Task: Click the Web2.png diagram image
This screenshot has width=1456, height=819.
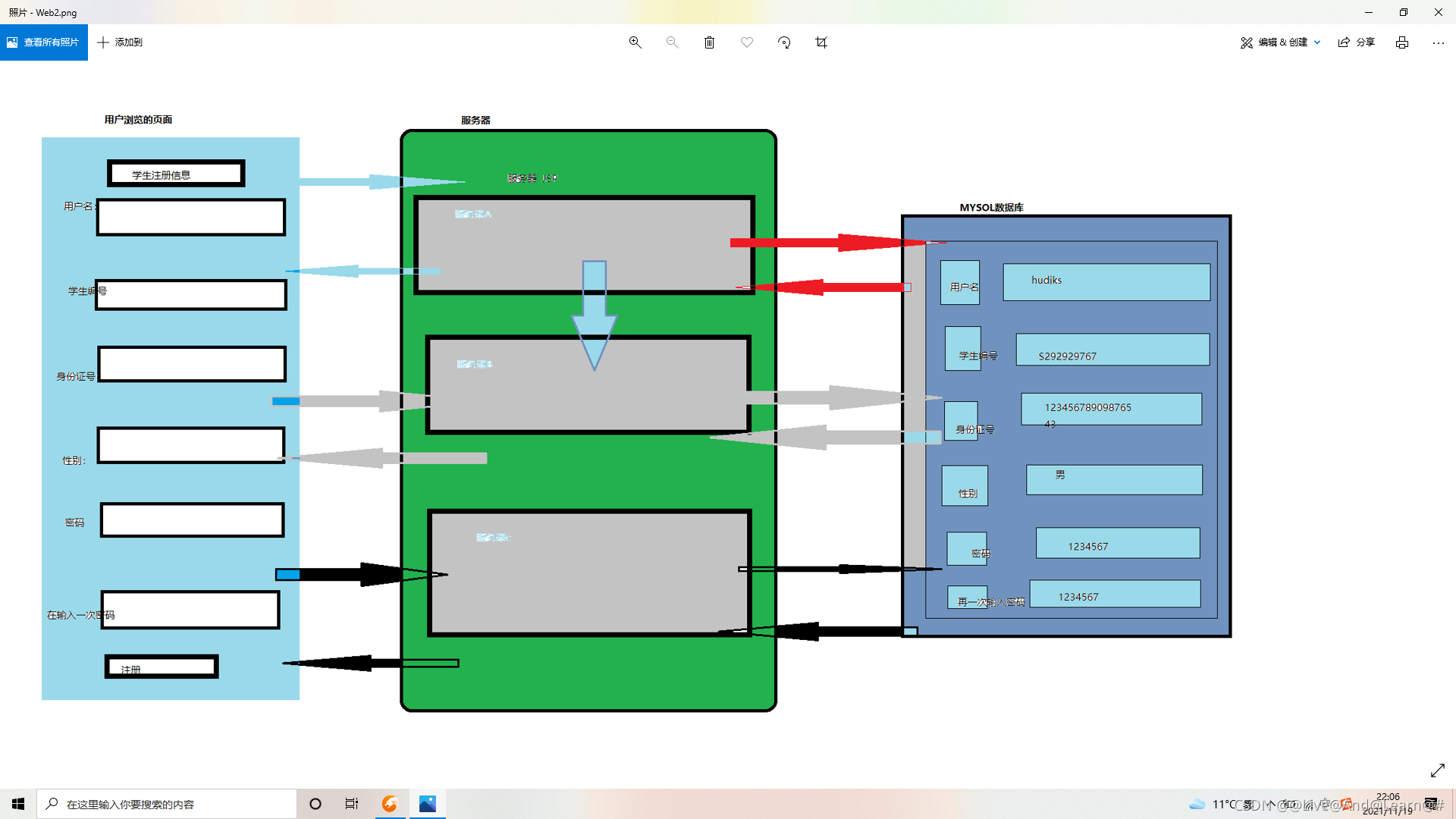Action: 636,413
